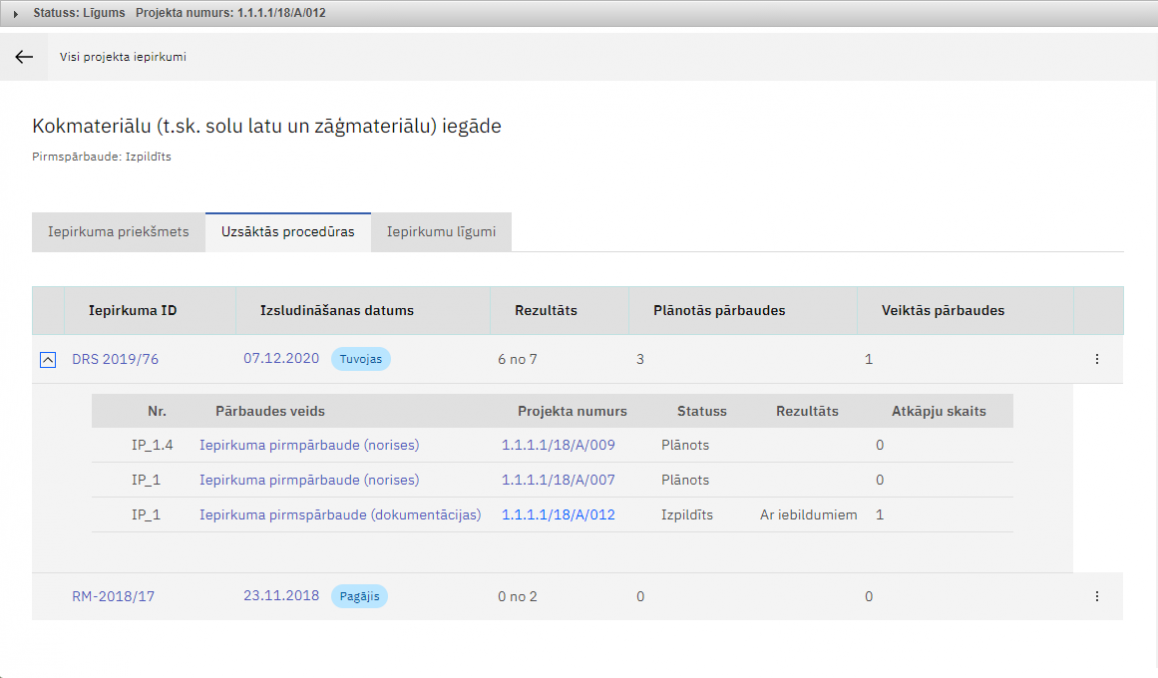Screen dimensions: 1158x678
Task: Open project number 1.1.1.1/18/A/012 link
Action: pyautogui.click(x=558, y=515)
